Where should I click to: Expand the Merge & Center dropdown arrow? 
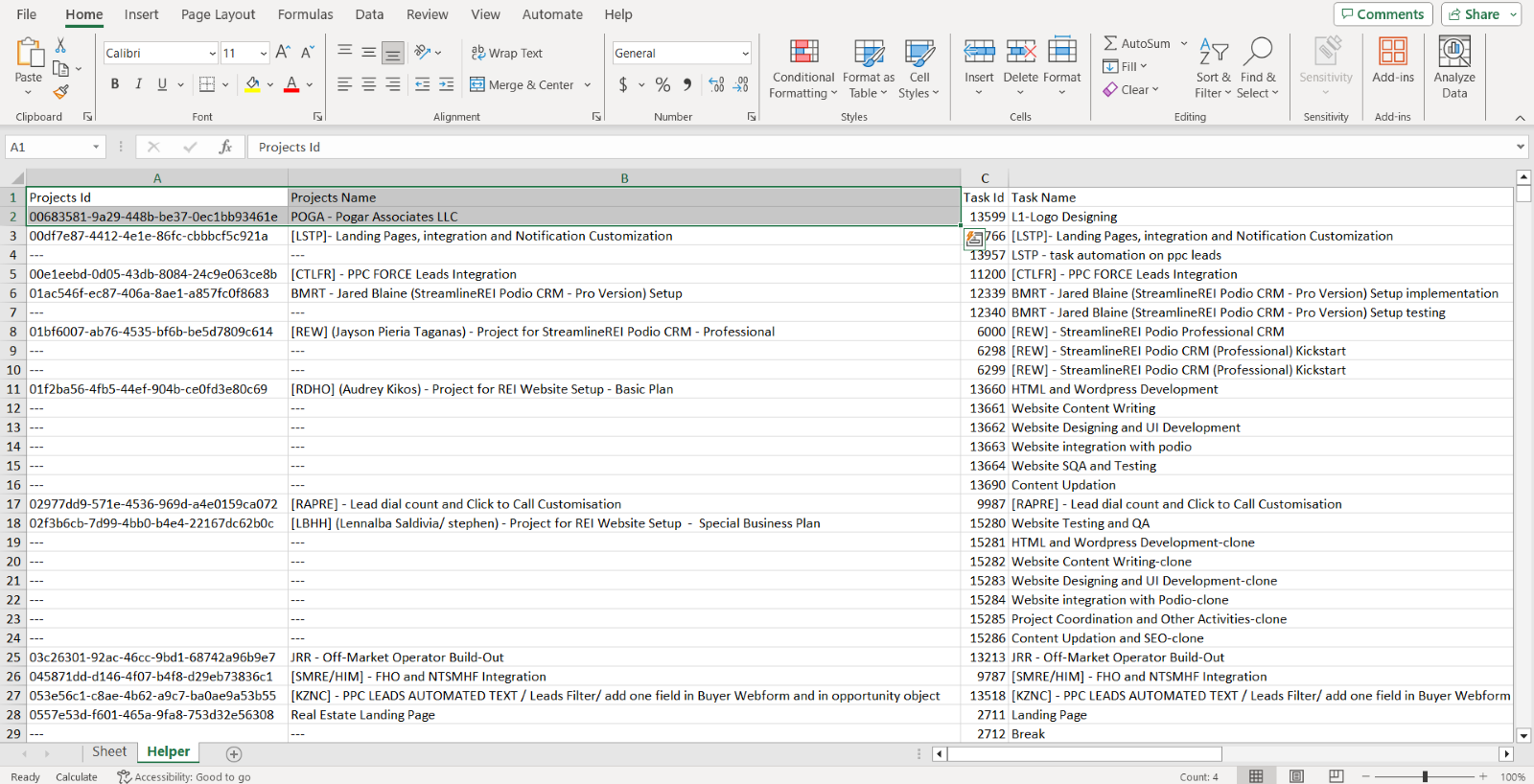coord(588,84)
